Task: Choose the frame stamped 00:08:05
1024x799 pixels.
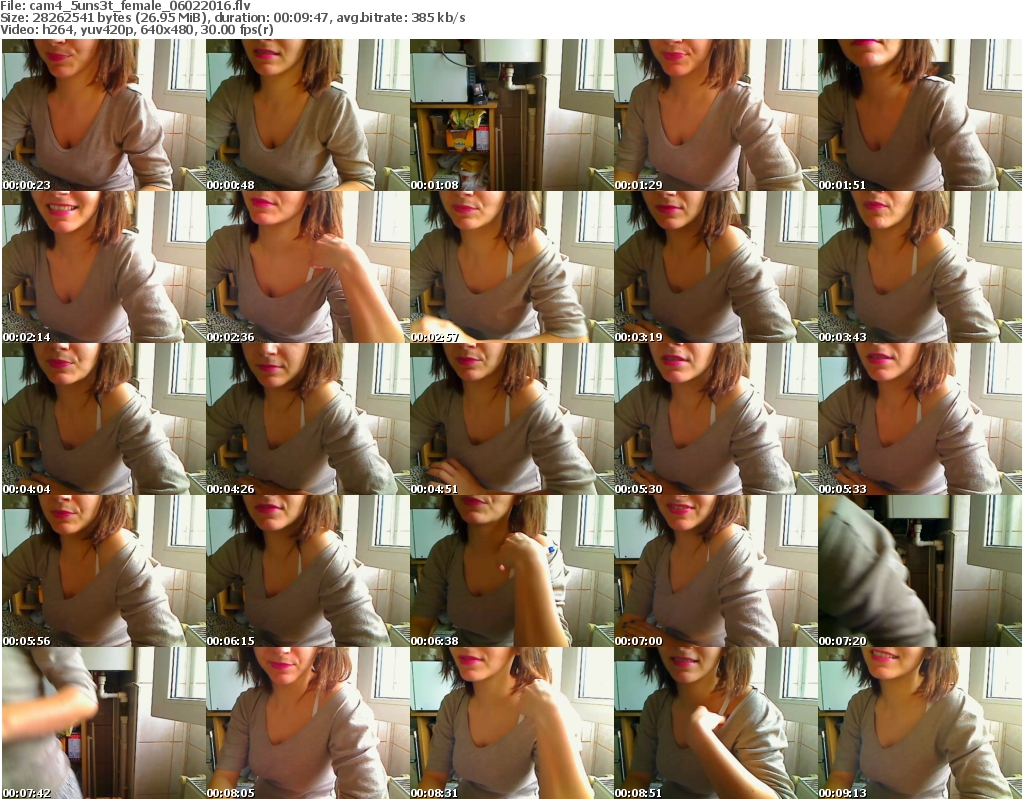Action: tap(308, 723)
